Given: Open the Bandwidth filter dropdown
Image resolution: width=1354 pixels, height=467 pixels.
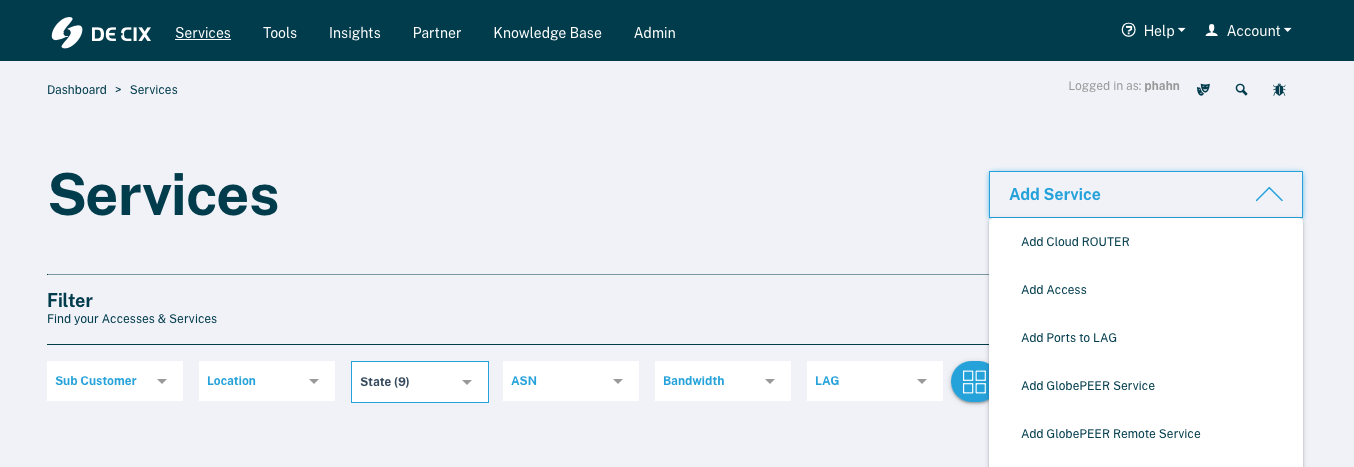Looking at the screenshot, I should pos(722,381).
